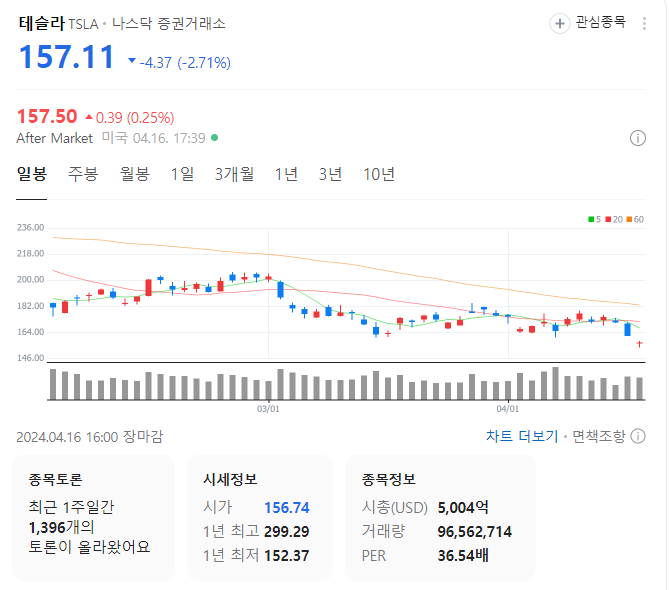Image resolution: width=669 pixels, height=590 pixels.
Task: Click the red up-triangle after-market indicator
Action: click(x=89, y=116)
